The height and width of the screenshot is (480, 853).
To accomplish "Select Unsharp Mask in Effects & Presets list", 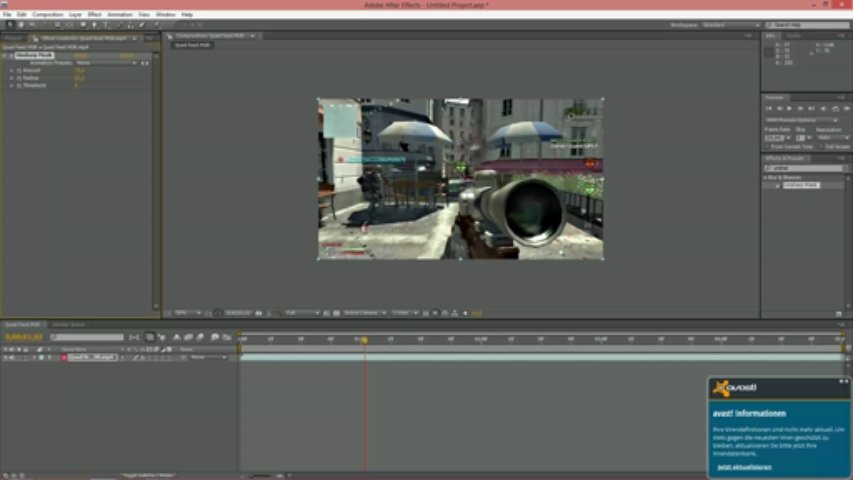I will point(800,185).
